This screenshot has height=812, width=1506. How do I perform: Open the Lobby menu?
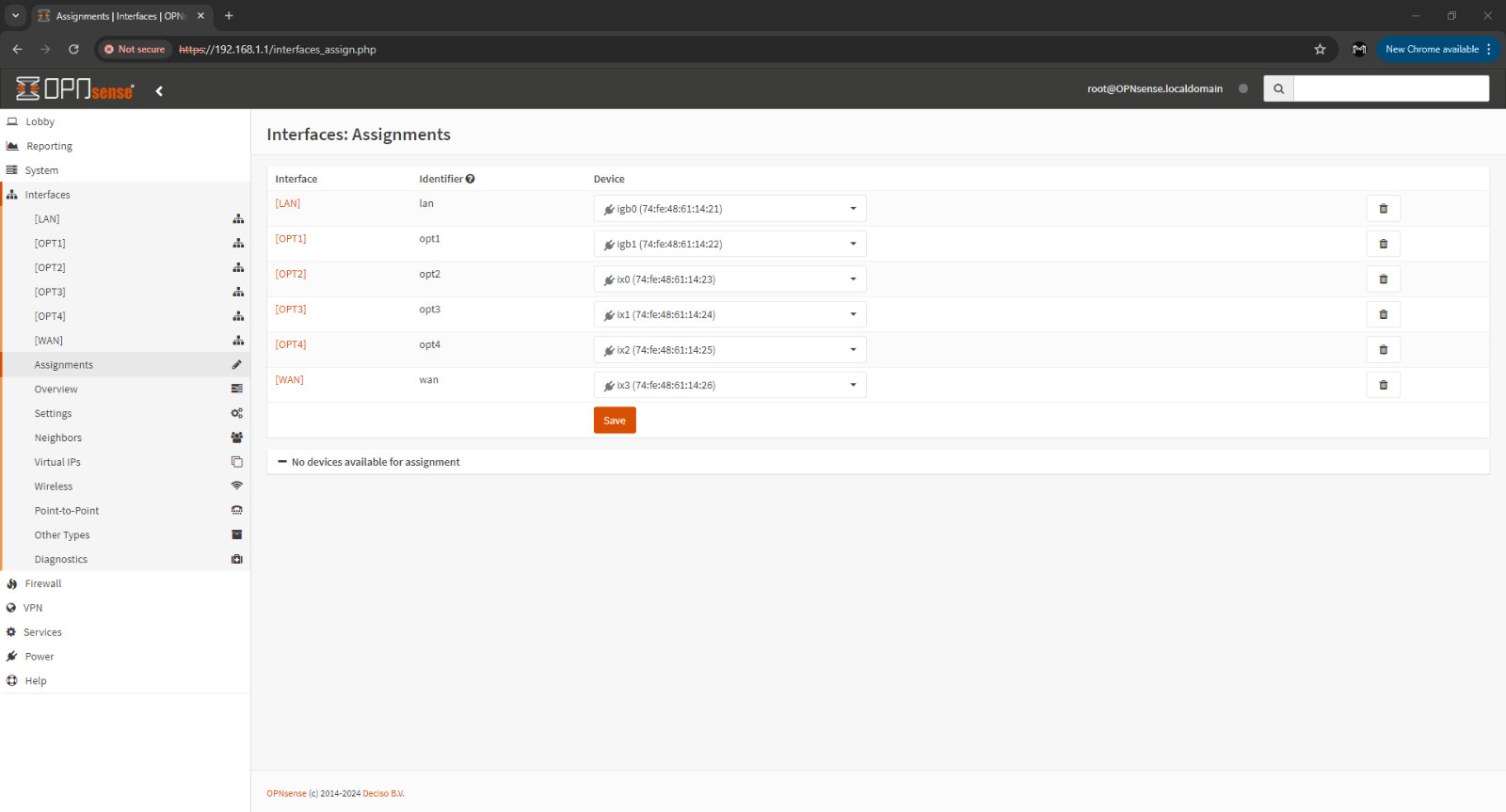(x=125, y=121)
